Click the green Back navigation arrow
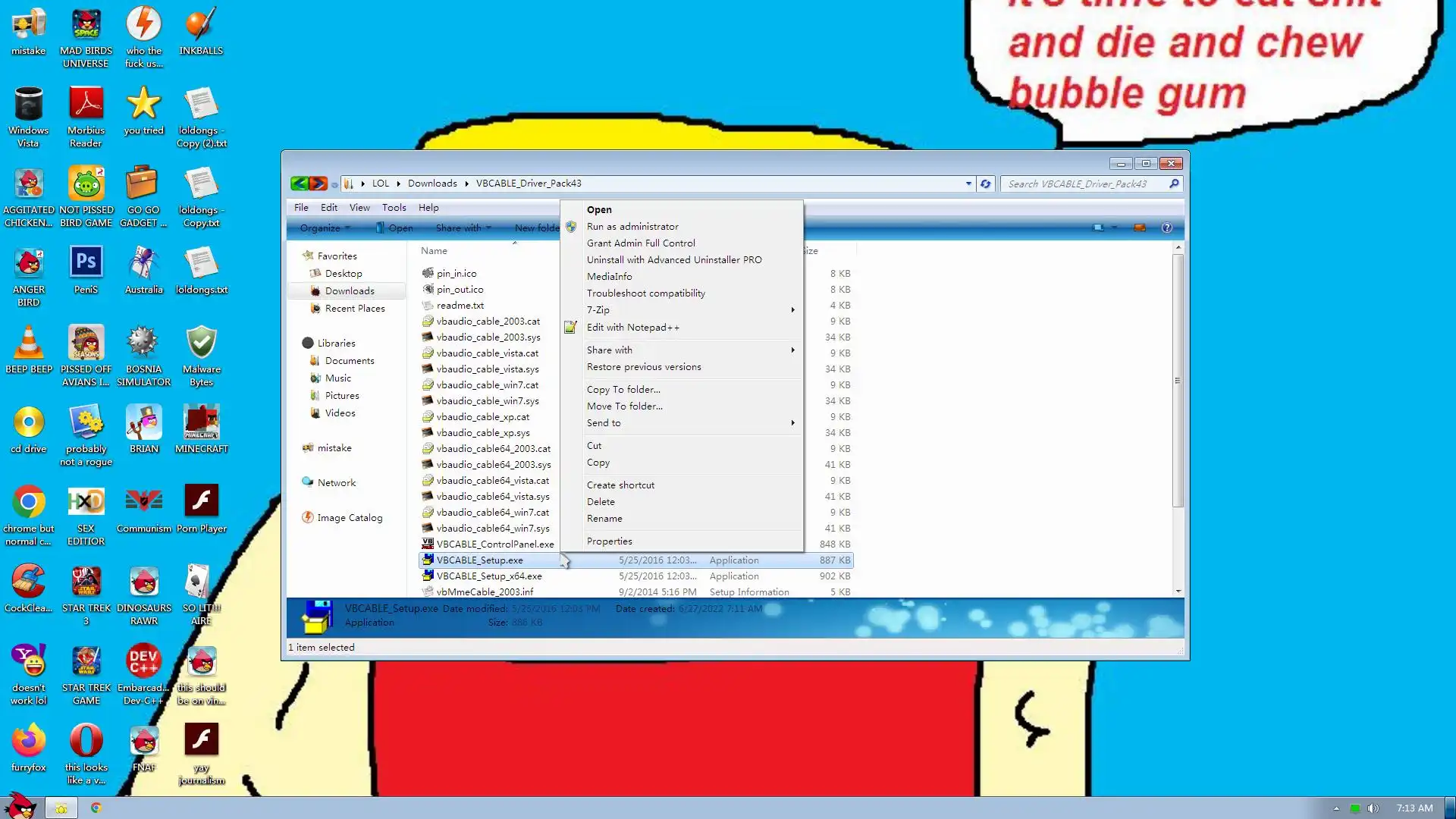1456x819 pixels. click(300, 184)
